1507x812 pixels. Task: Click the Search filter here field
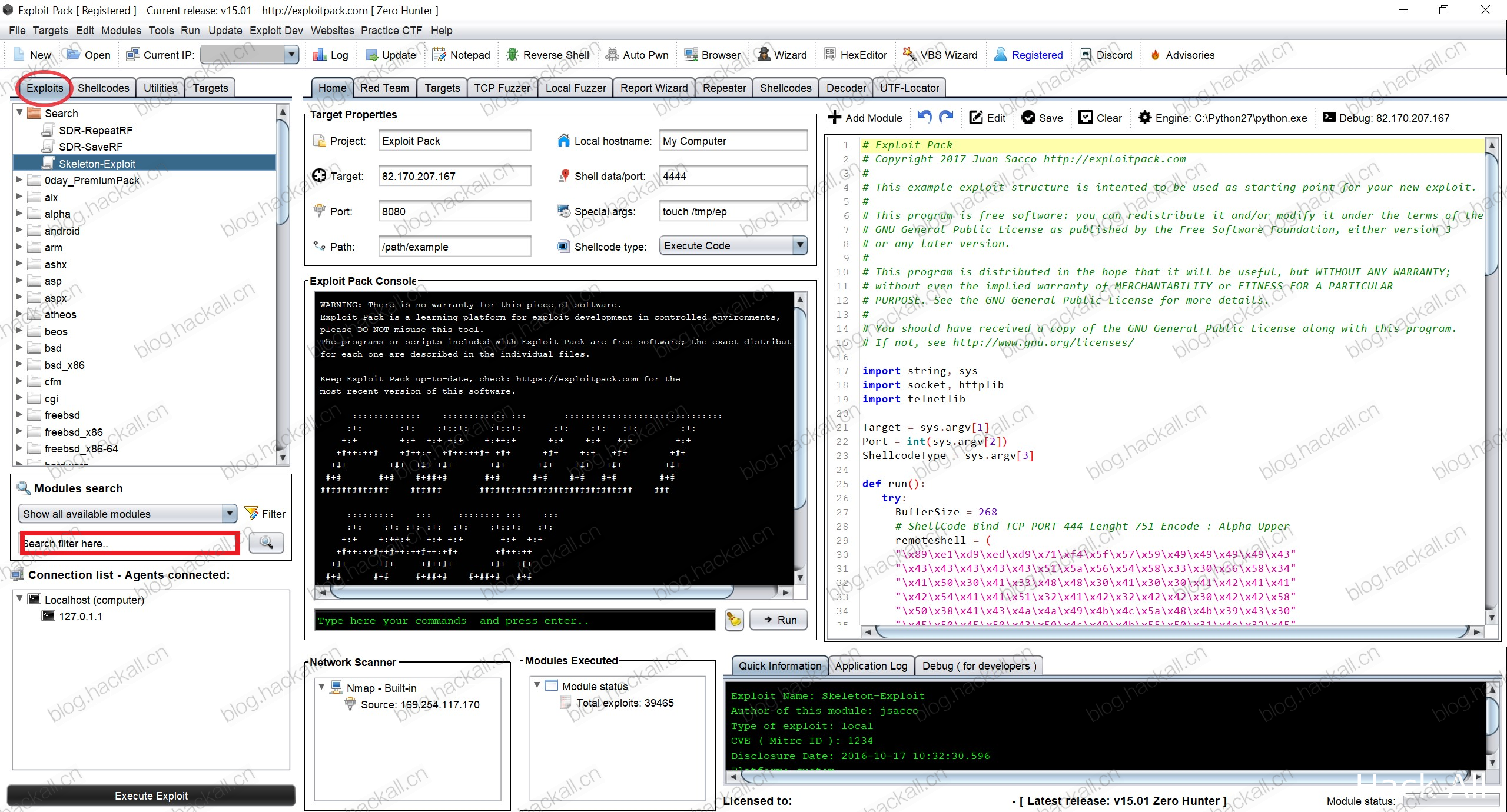point(130,543)
